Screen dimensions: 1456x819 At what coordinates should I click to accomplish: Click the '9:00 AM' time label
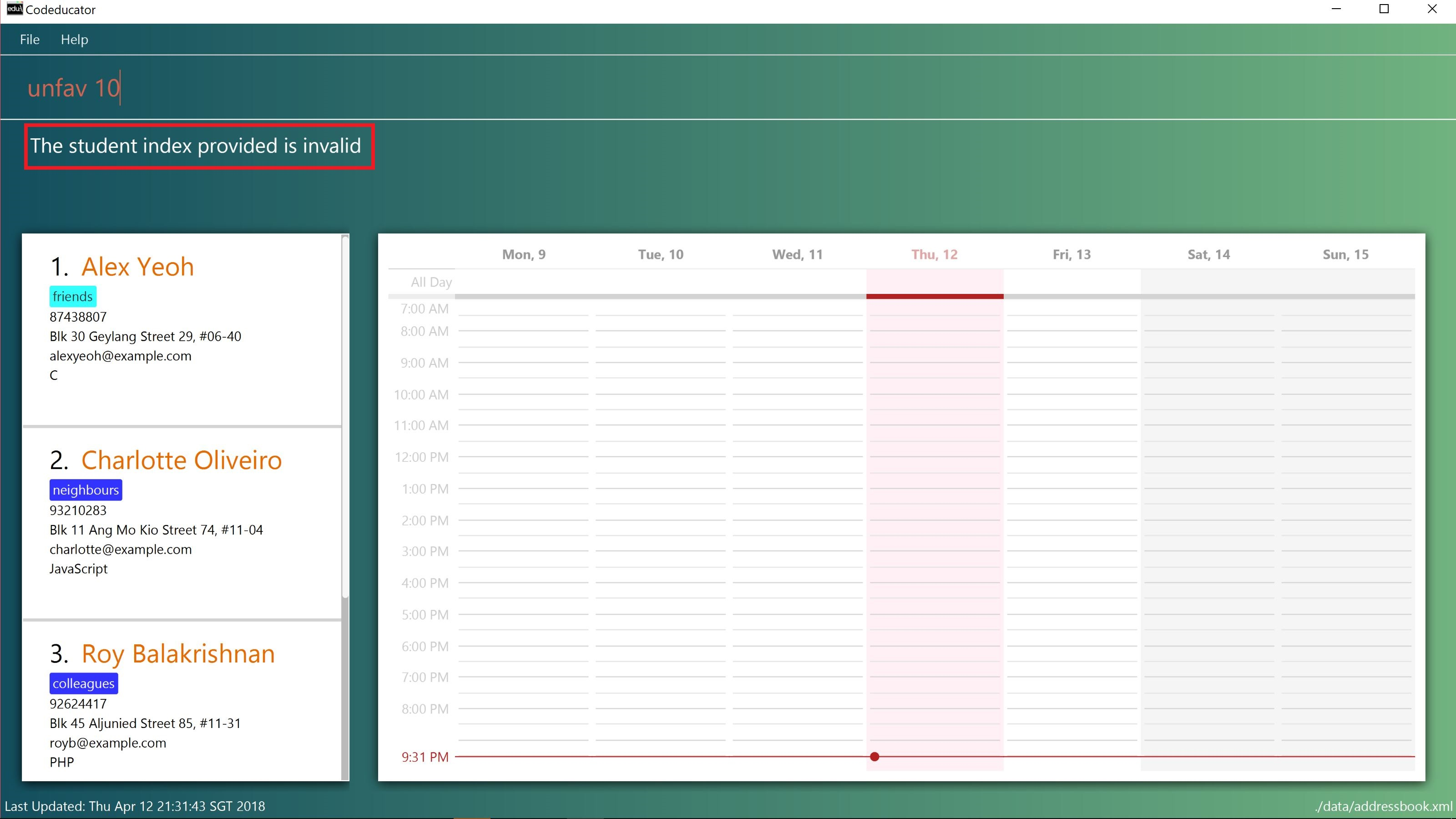(425, 363)
